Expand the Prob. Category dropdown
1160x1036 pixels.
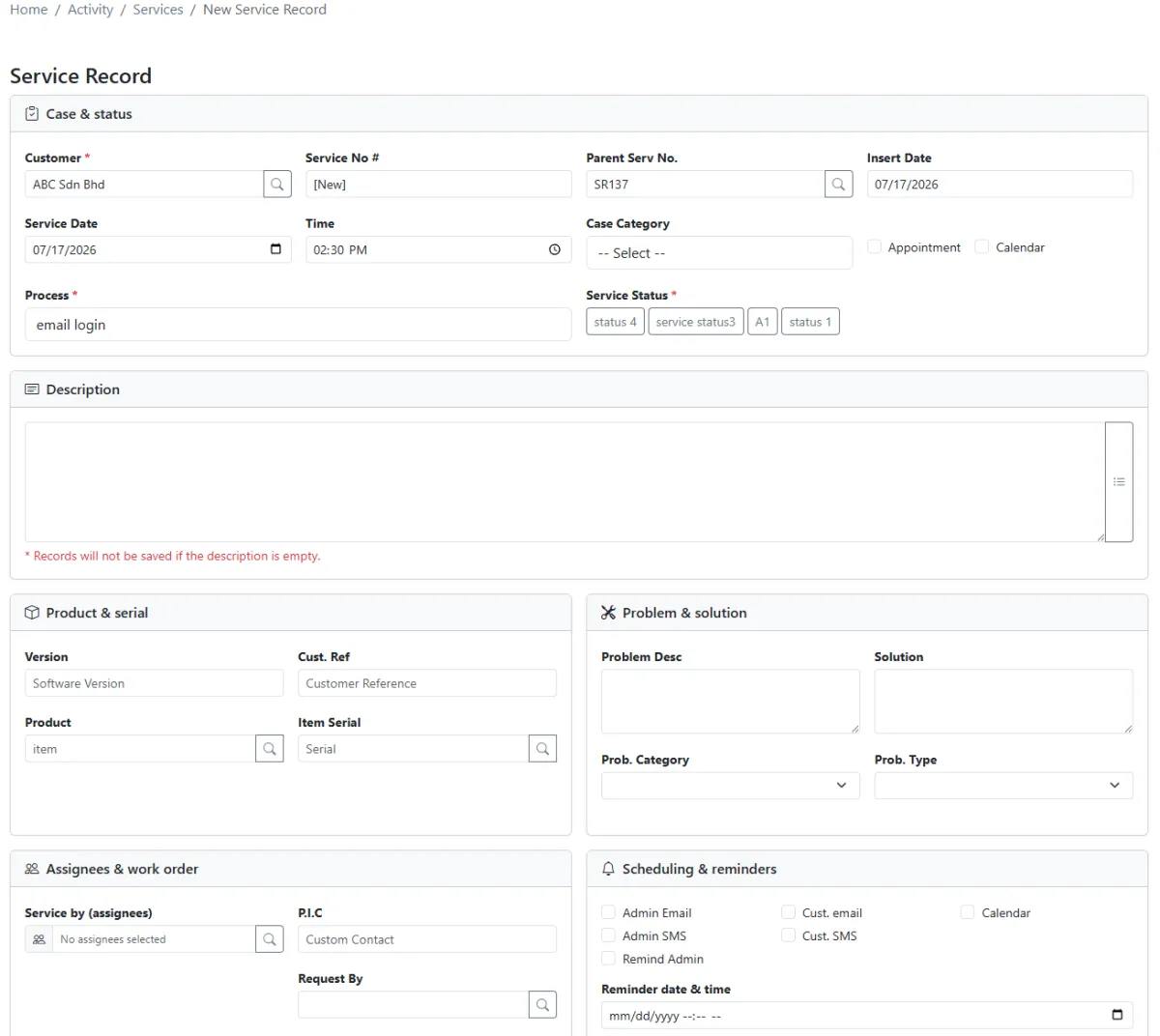(x=731, y=786)
